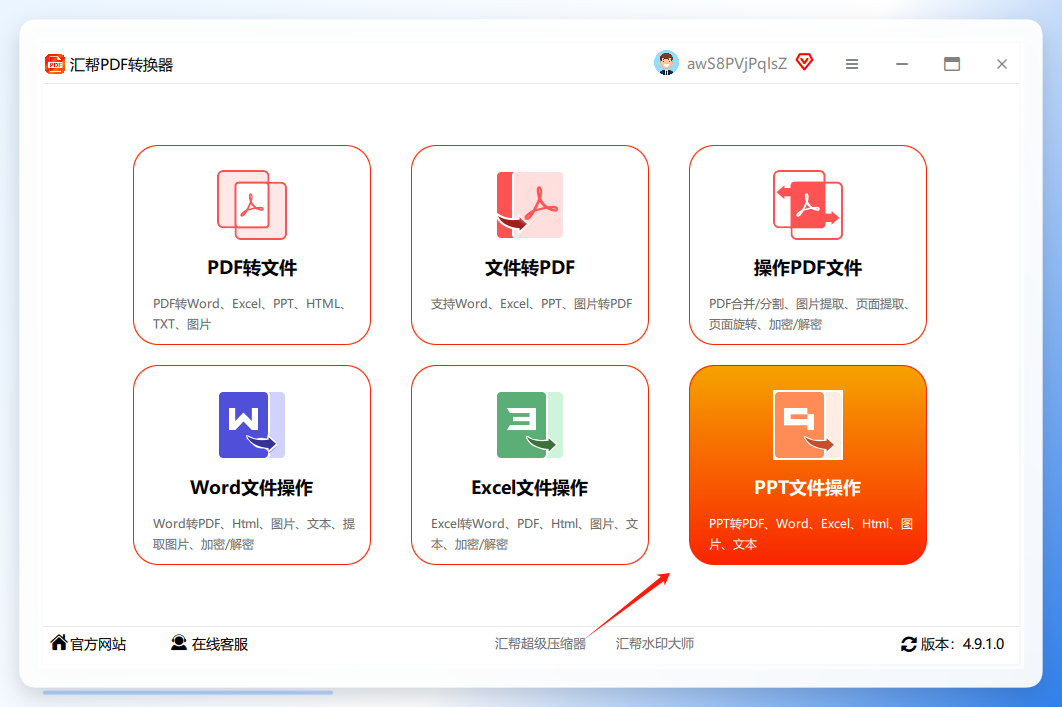Viewport: 1062px width, 707px height.
Task: Click the 操作PDF文件 card icon
Action: pos(808,205)
